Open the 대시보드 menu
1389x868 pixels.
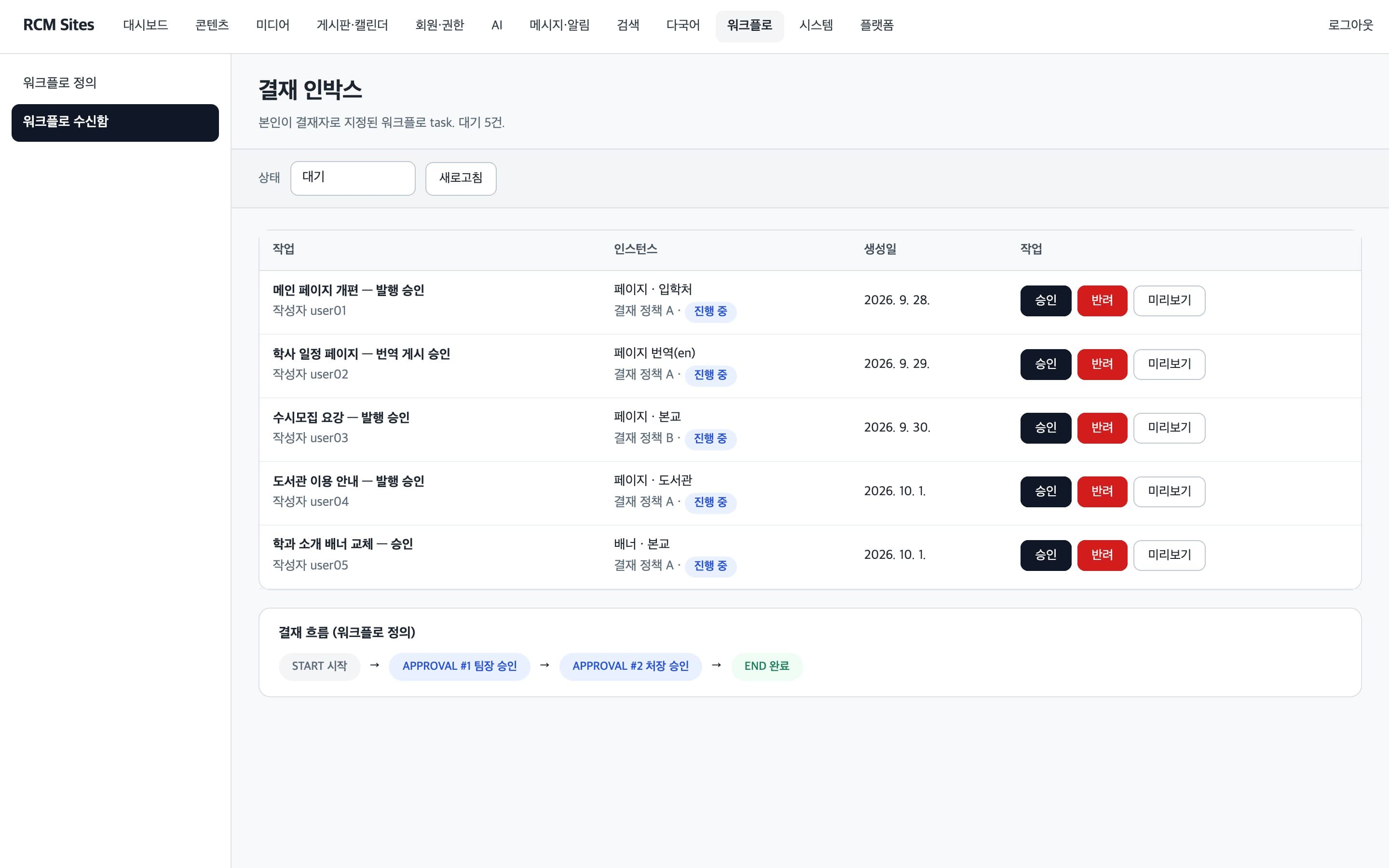145,25
